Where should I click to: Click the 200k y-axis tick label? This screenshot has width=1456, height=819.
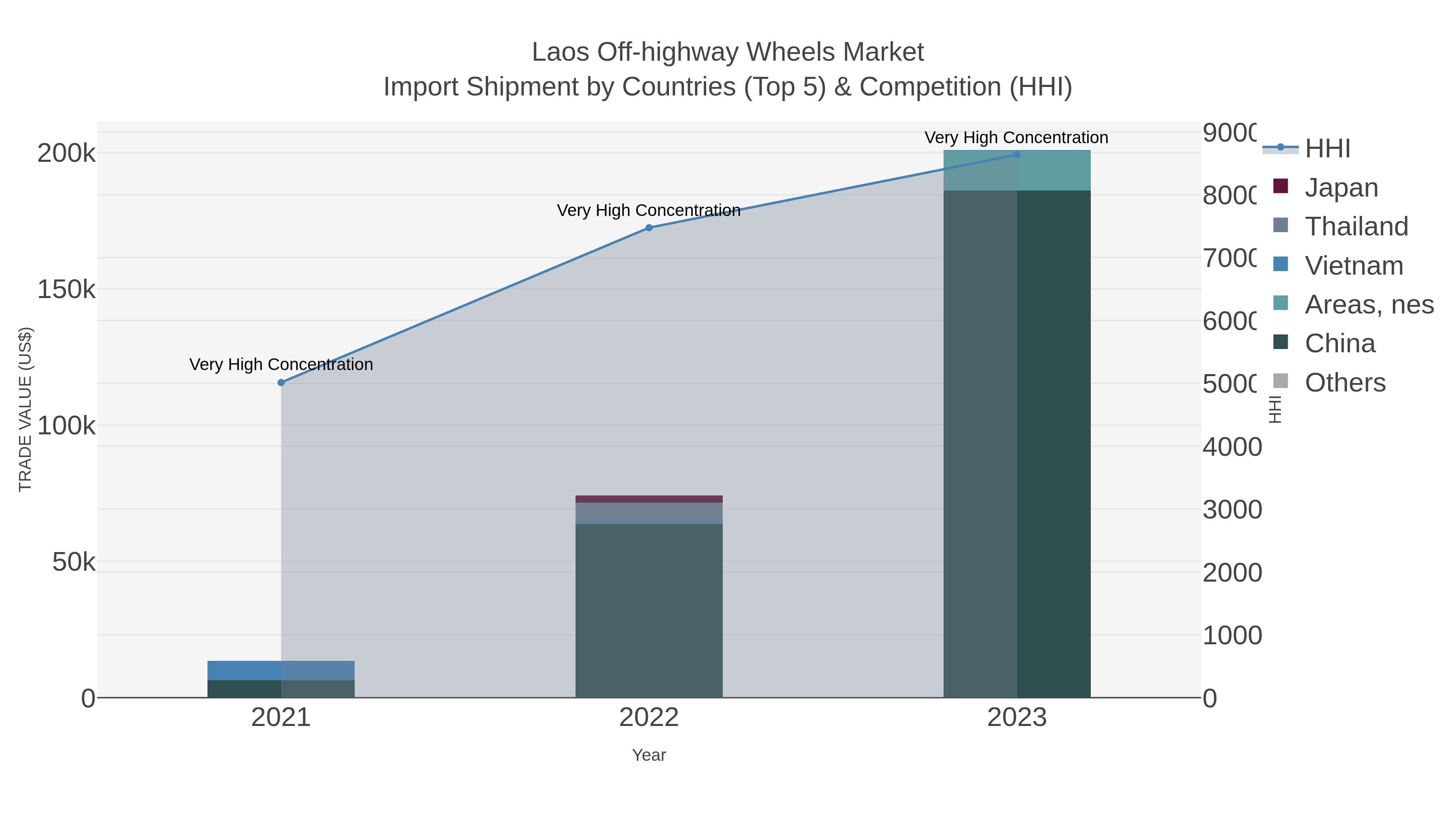[66, 153]
